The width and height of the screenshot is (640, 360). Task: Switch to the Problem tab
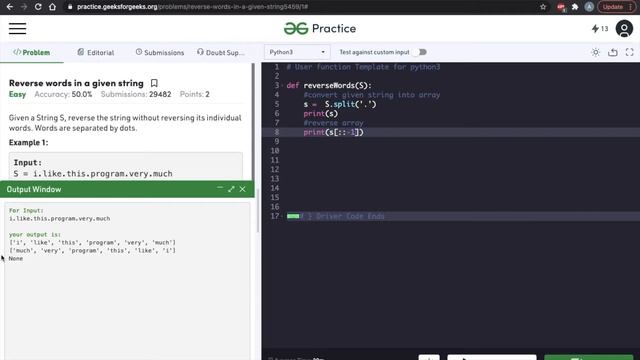point(31,52)
